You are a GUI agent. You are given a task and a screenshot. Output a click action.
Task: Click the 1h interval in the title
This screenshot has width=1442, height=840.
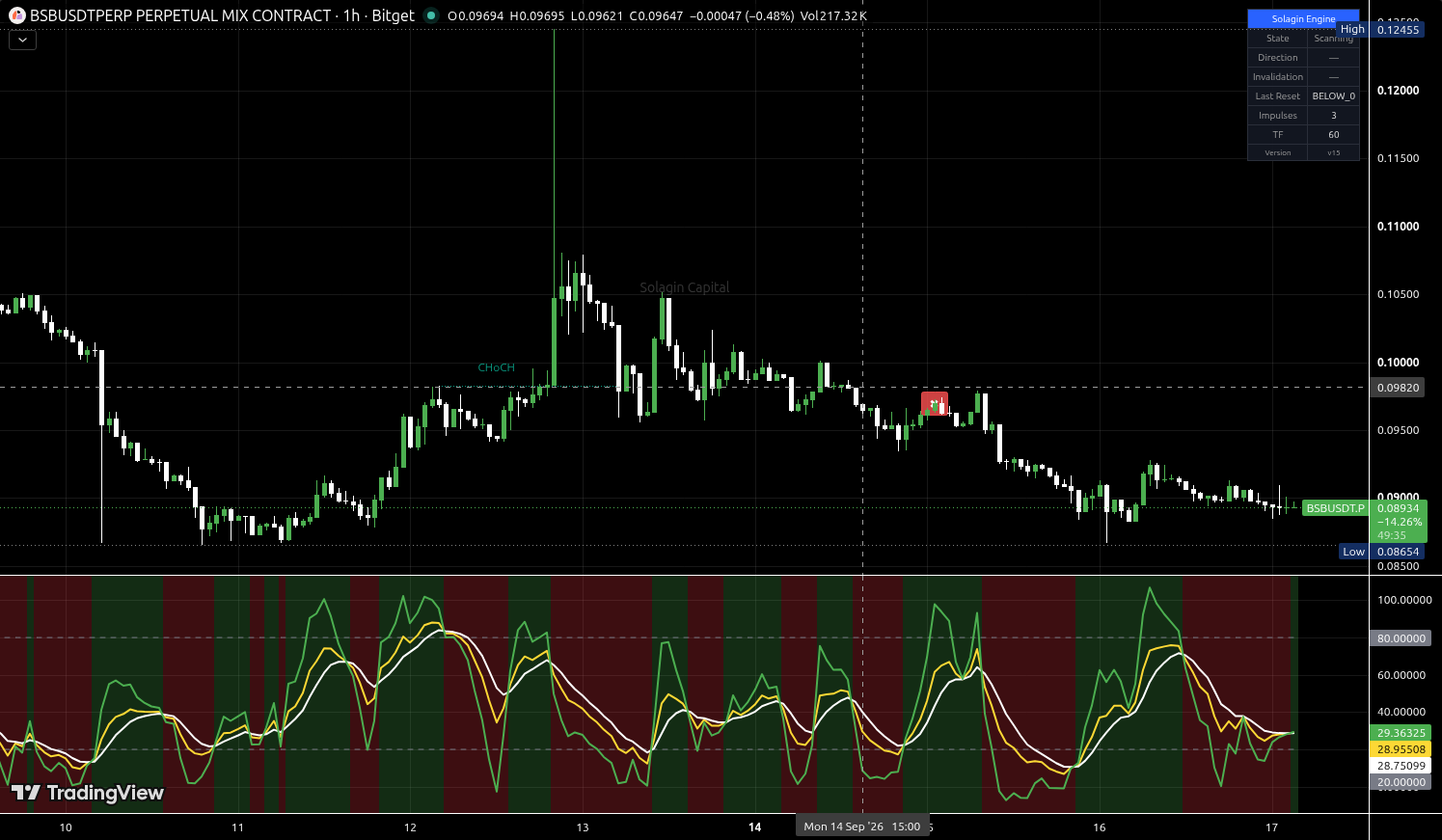pyautogui.click(x=351, y=15)
